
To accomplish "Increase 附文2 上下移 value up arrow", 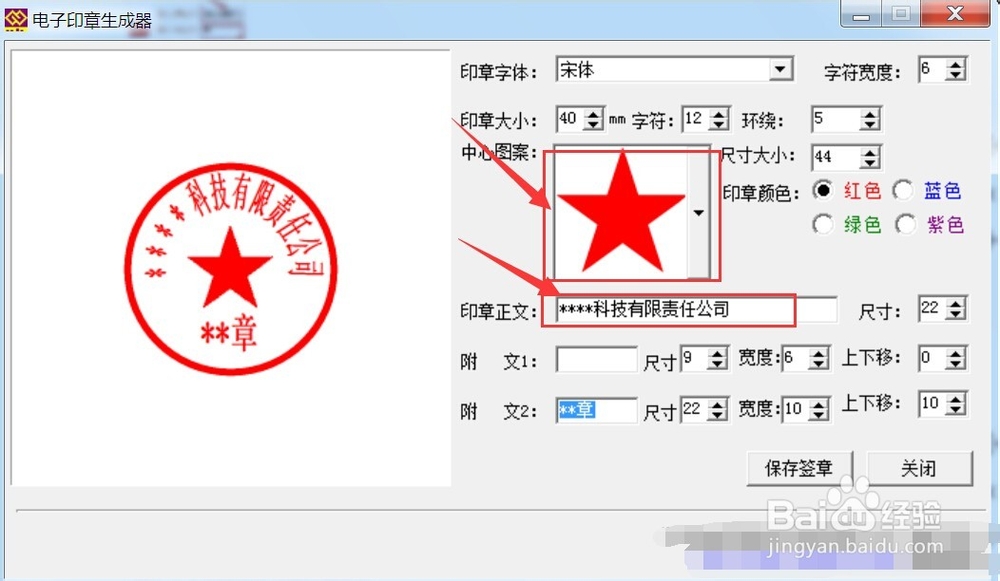I will 955,399.
